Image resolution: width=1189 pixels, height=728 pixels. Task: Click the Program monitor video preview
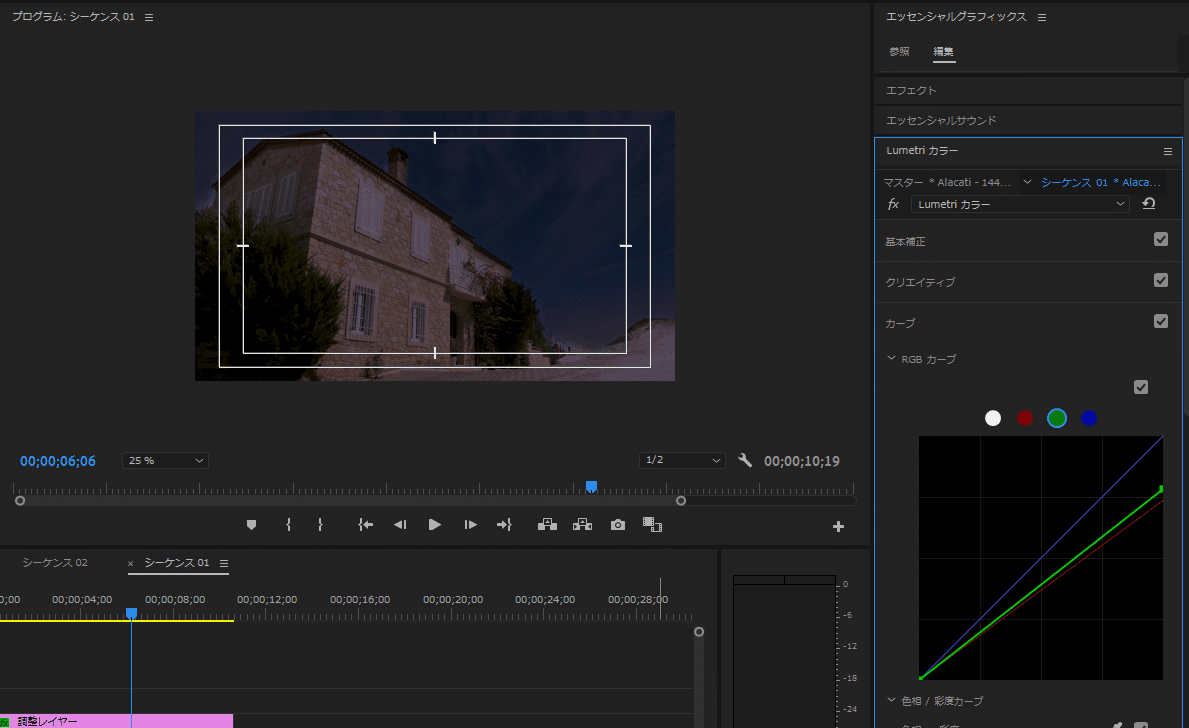435,246
